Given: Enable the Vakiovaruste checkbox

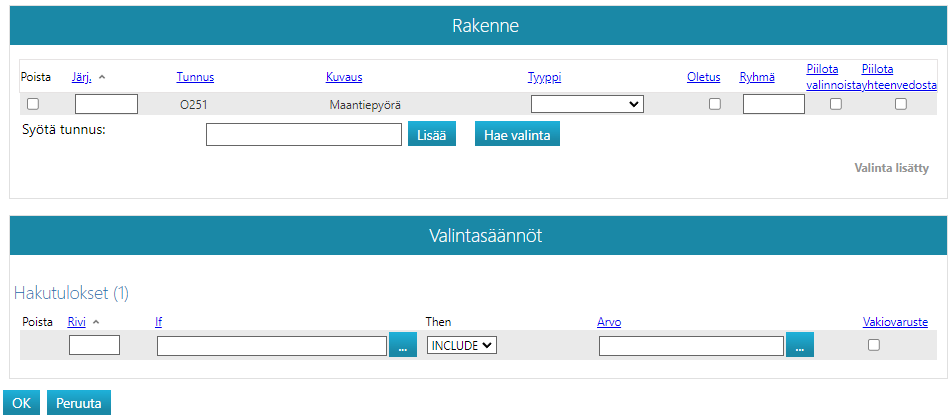Looking at the screenshot, I should point(874,345).
